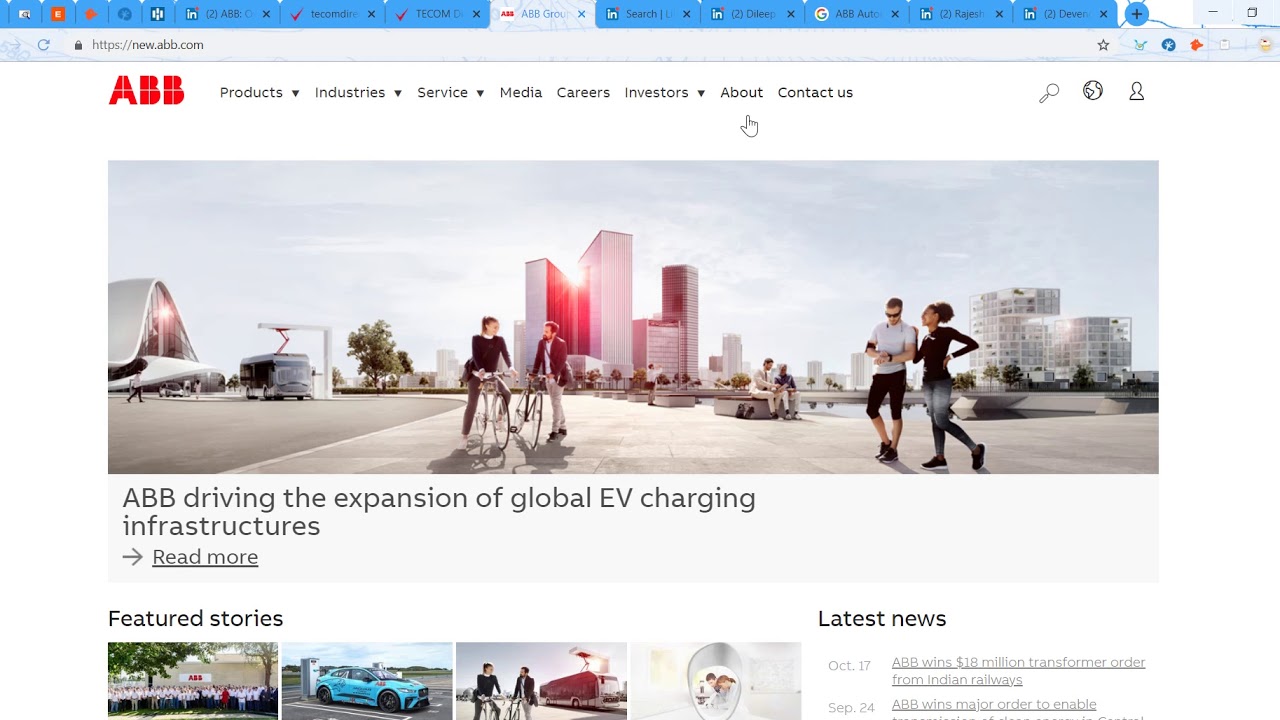Open the site search magnifier icon

1049,93
